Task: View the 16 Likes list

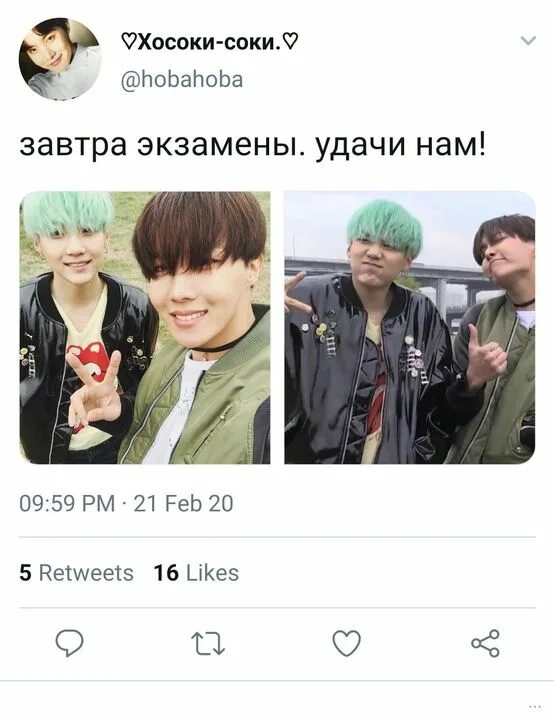Action: pyautogui.click(x=196, y=573)
